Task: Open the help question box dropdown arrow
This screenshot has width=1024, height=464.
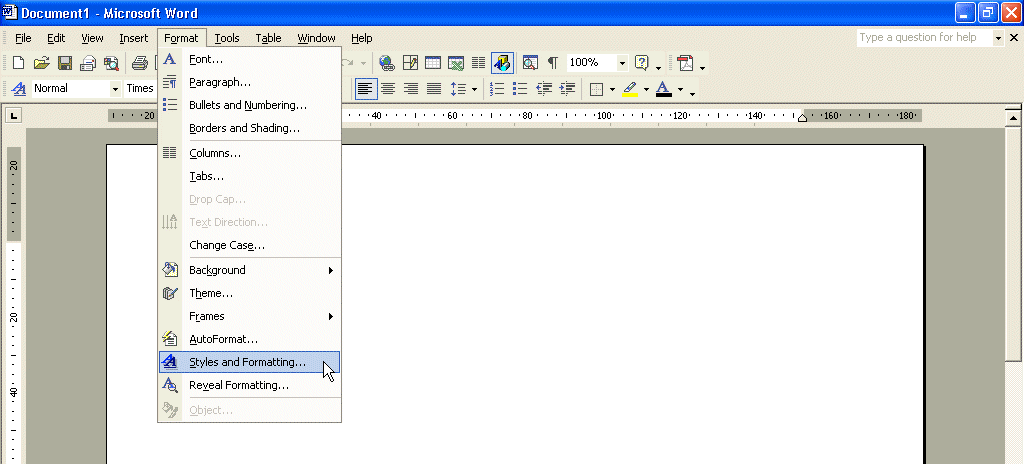Action: tap(997, 38)
